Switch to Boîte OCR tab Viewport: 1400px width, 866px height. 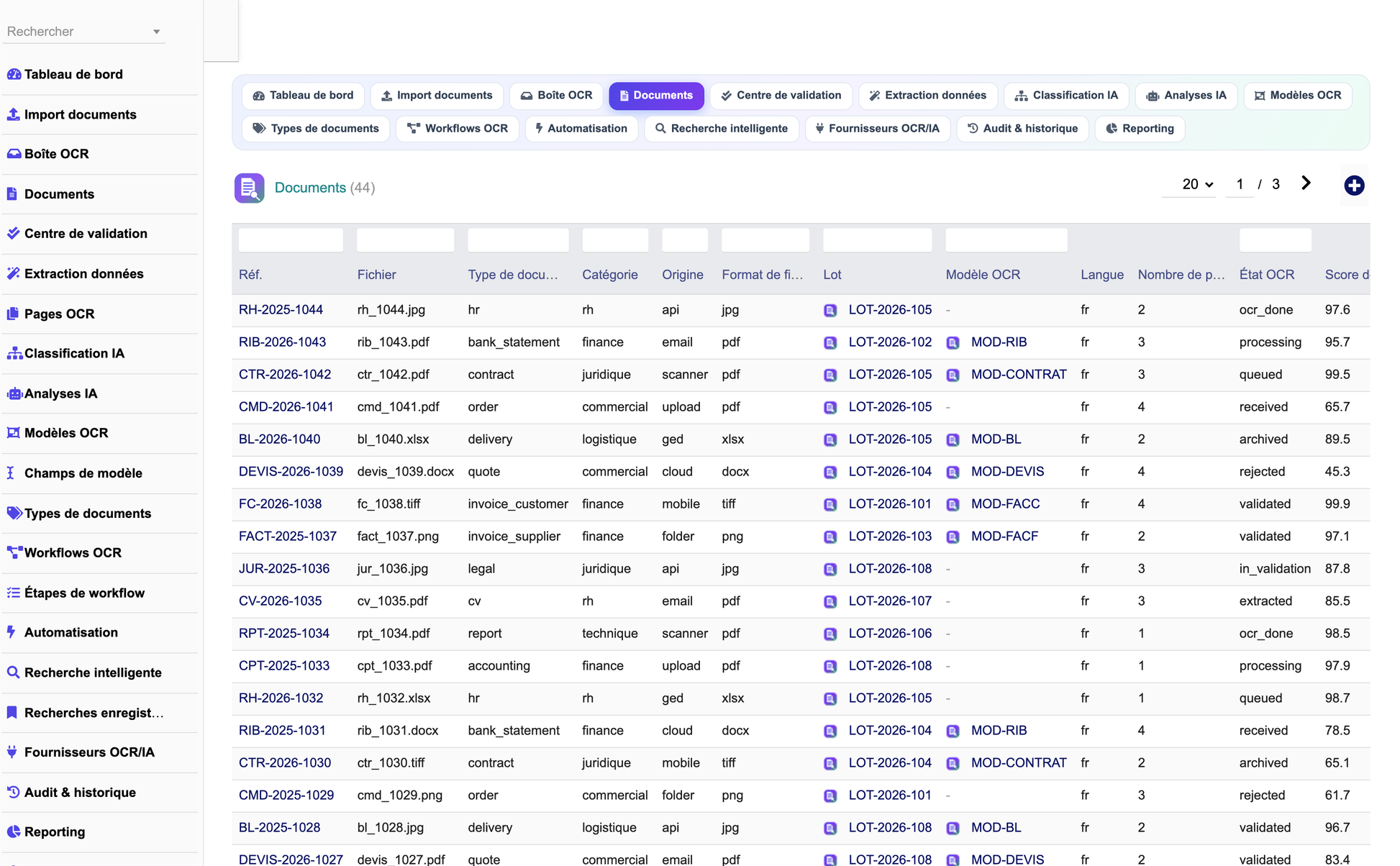556,96
